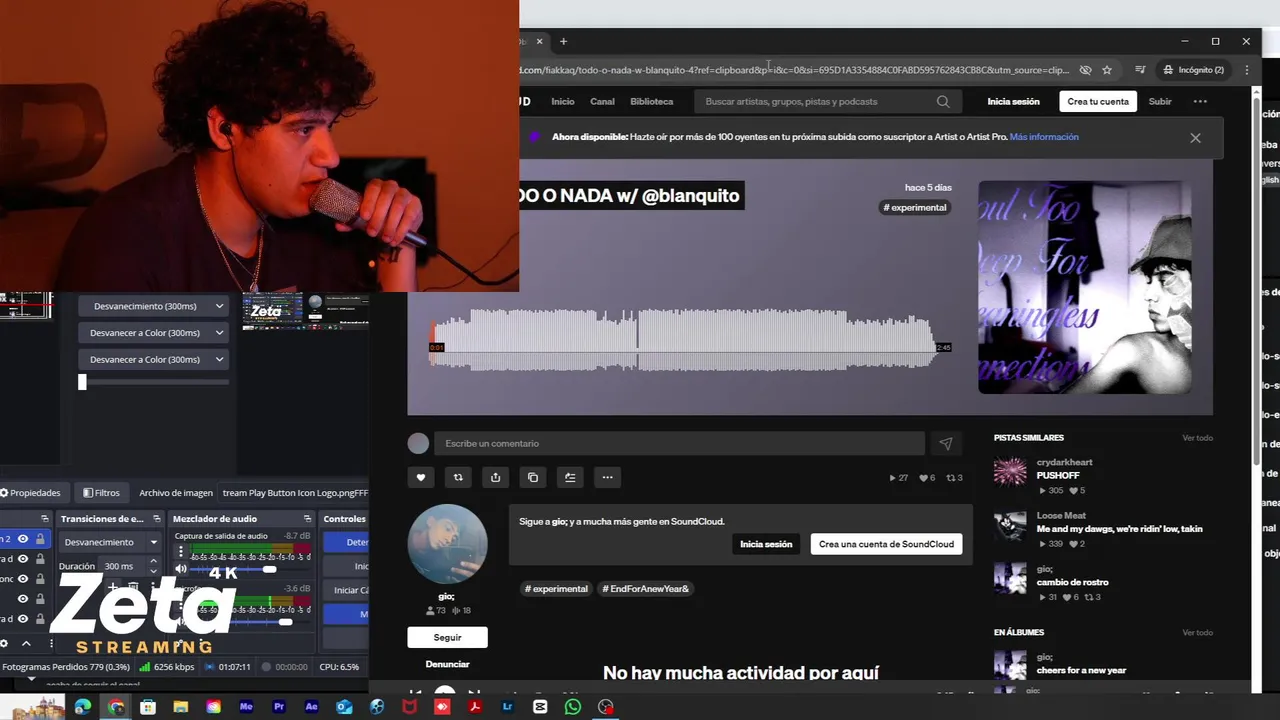This screenshot has width=1280, height=720.
Task: Open the track cover artwork
Action: [1084, 287]
